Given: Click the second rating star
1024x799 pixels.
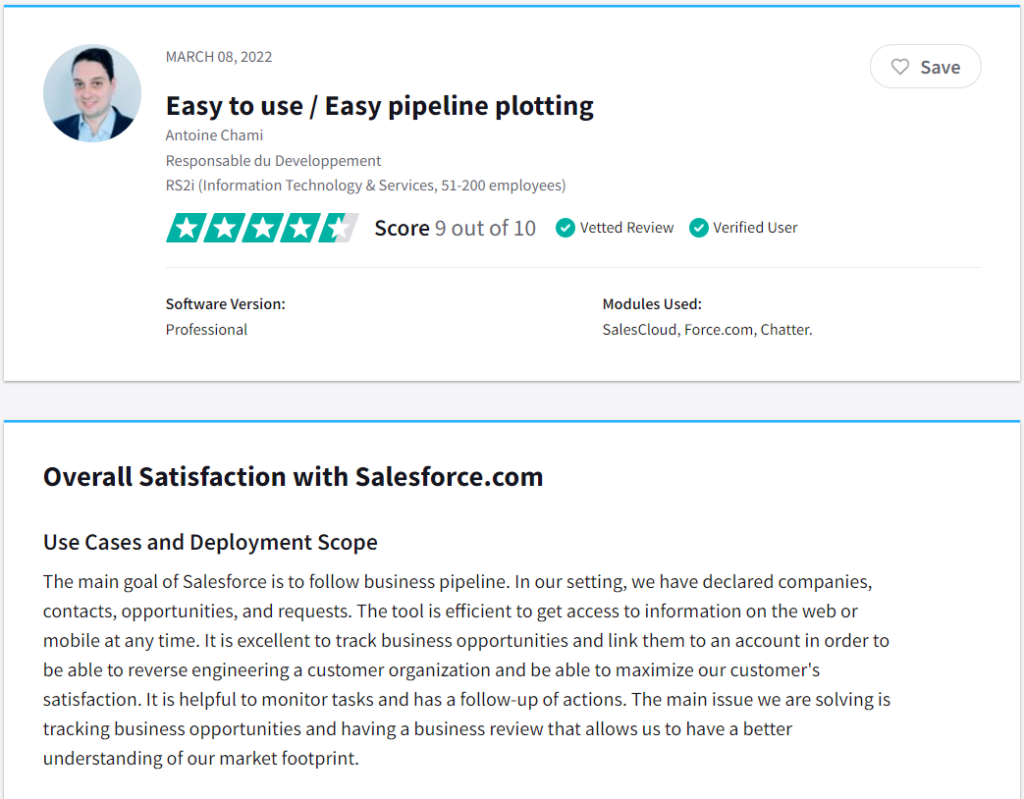Looking at the screenshot, I should 223,228.
